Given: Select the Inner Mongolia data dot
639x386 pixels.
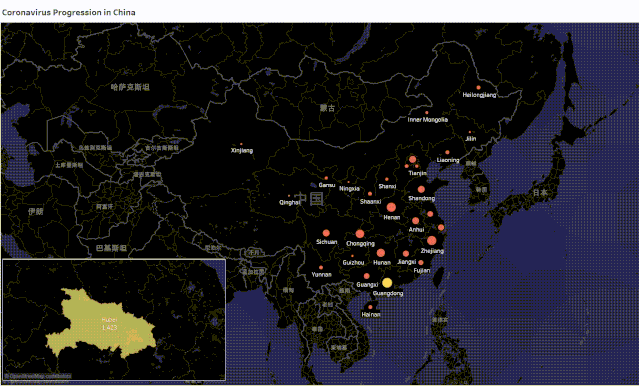Looking at the screenshot, I should (x=427, y=112).
